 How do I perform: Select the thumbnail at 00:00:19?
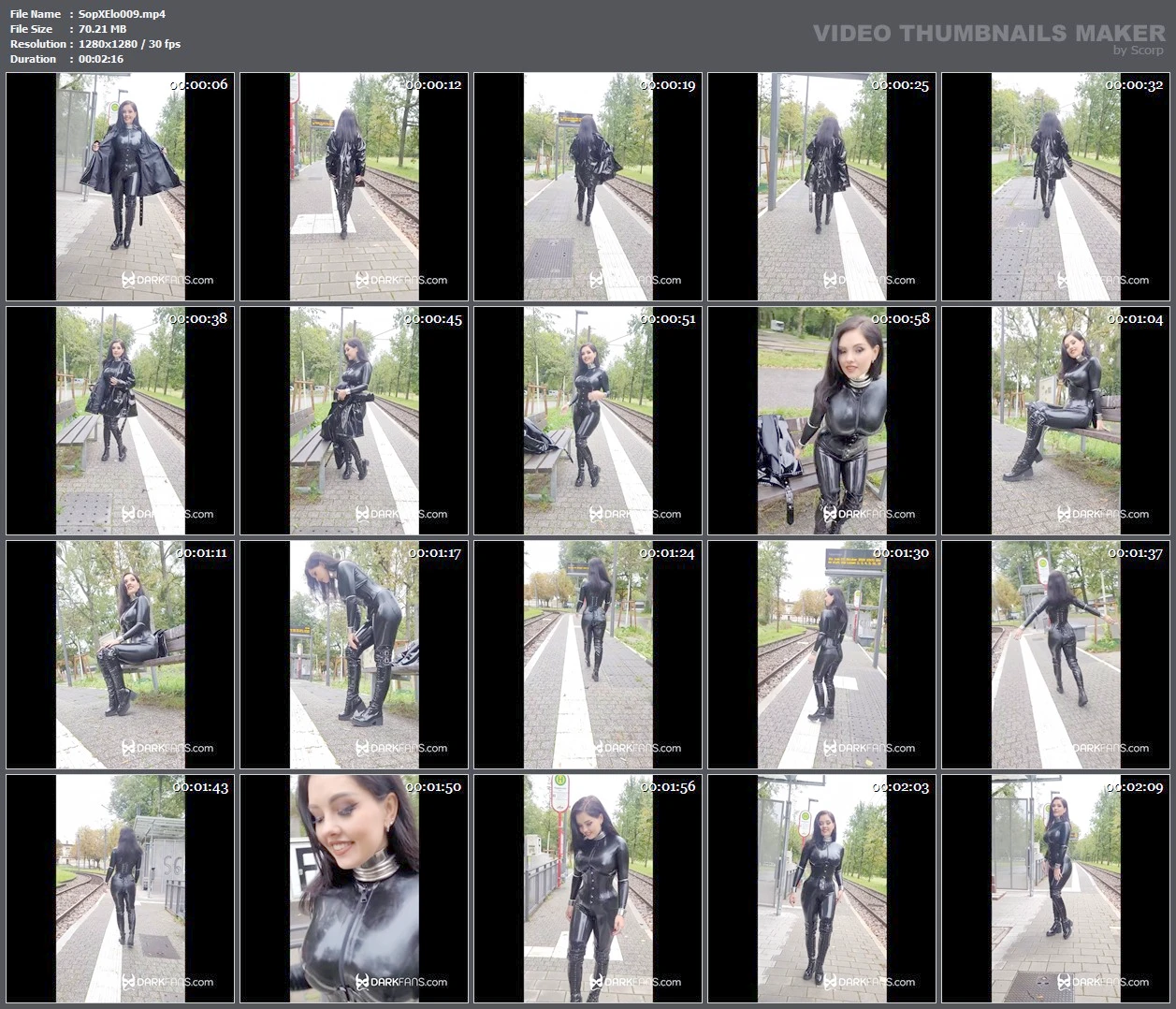[x=588, y=186]
